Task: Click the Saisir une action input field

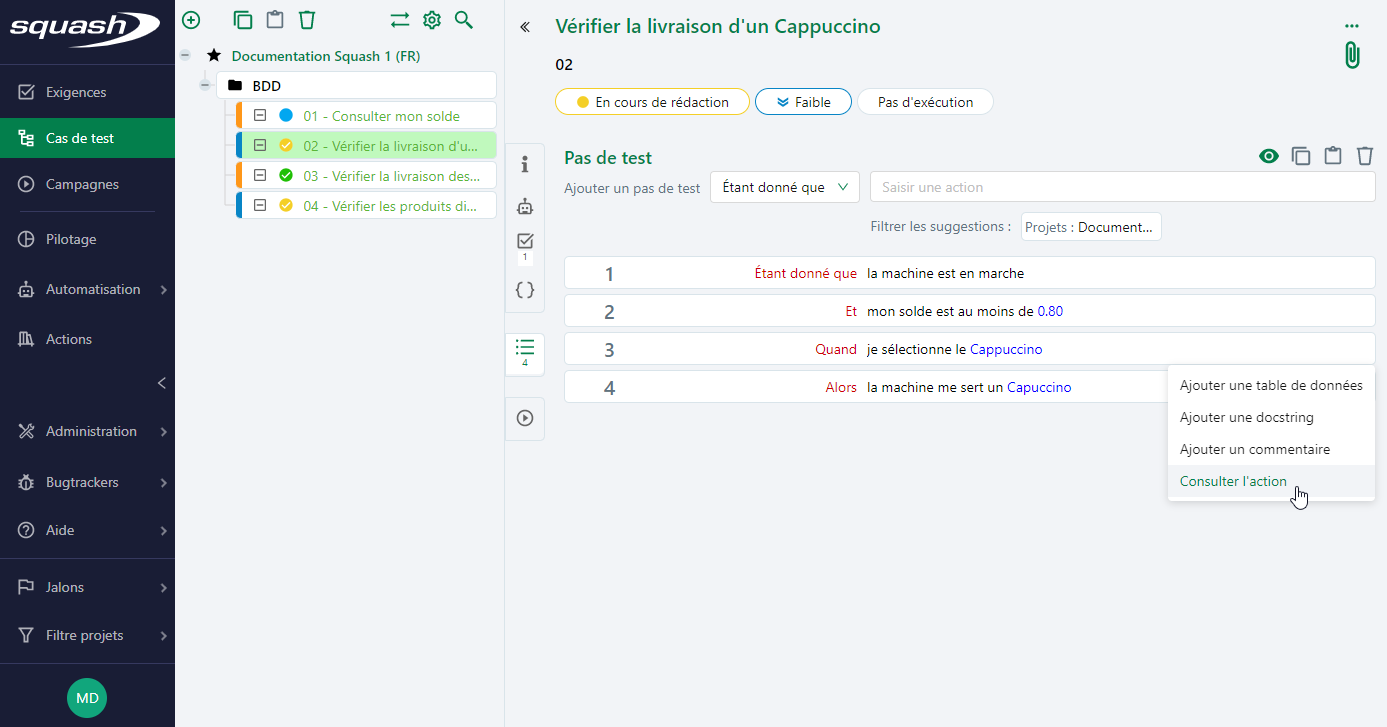Action: pos(1122,187)
